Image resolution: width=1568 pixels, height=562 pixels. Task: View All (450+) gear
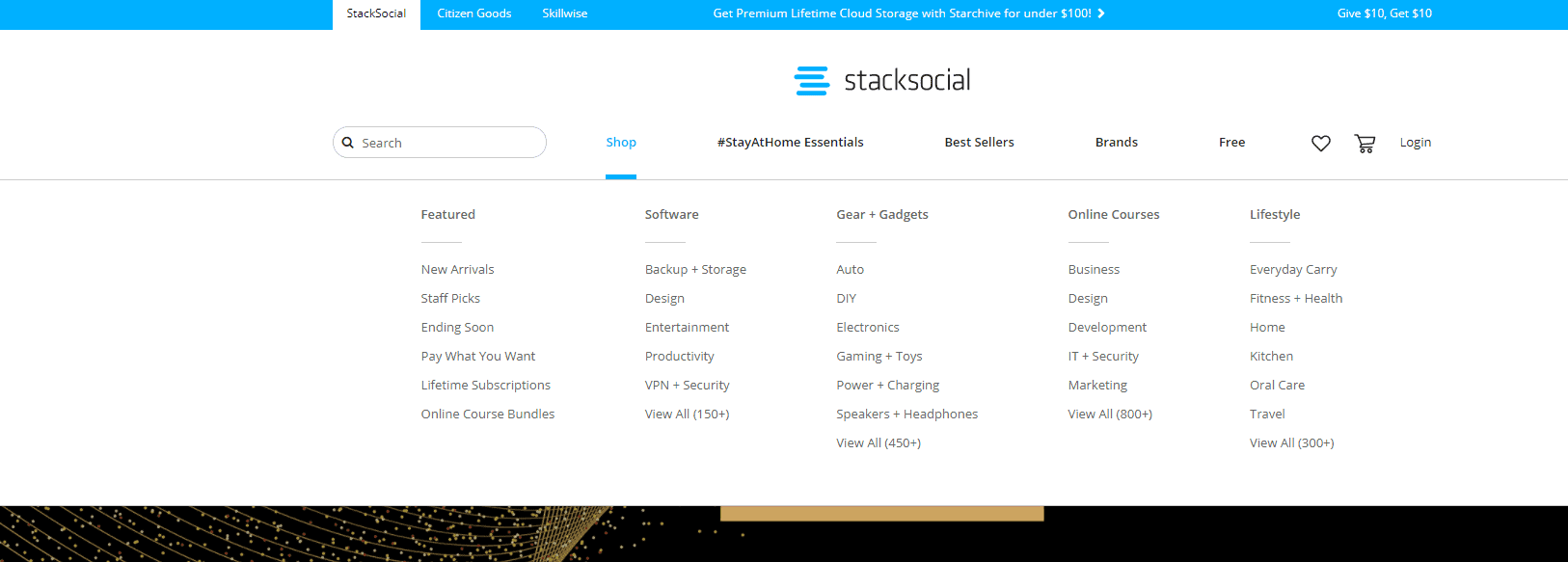[878, 442]
